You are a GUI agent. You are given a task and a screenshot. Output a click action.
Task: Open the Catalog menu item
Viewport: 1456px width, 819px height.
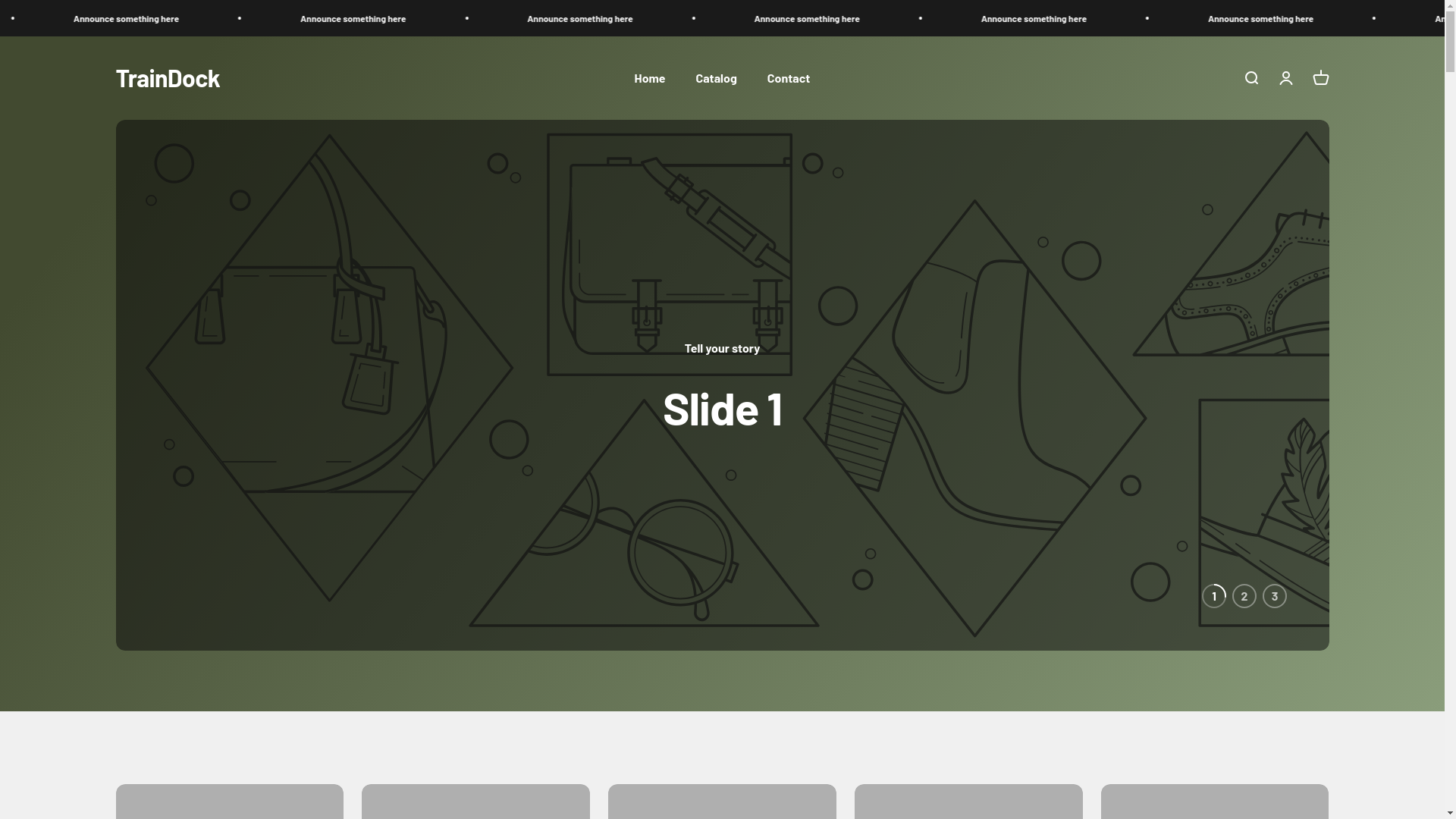716,78
